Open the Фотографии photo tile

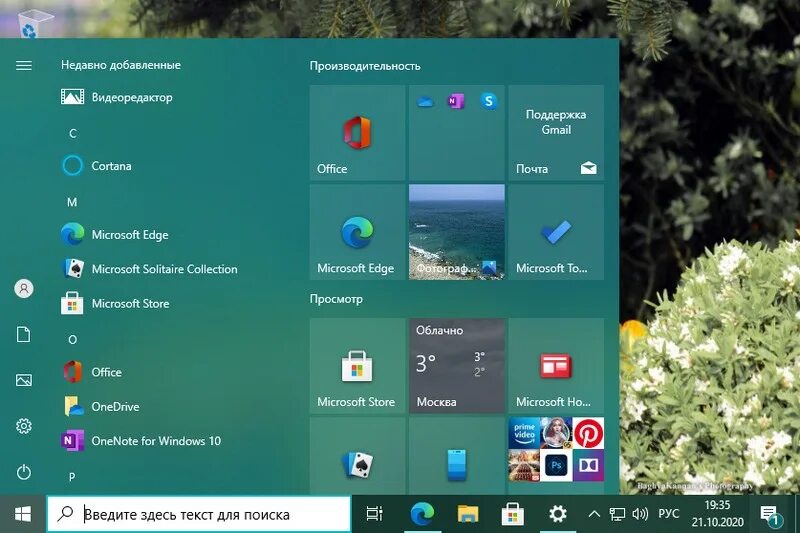[457, 232]
